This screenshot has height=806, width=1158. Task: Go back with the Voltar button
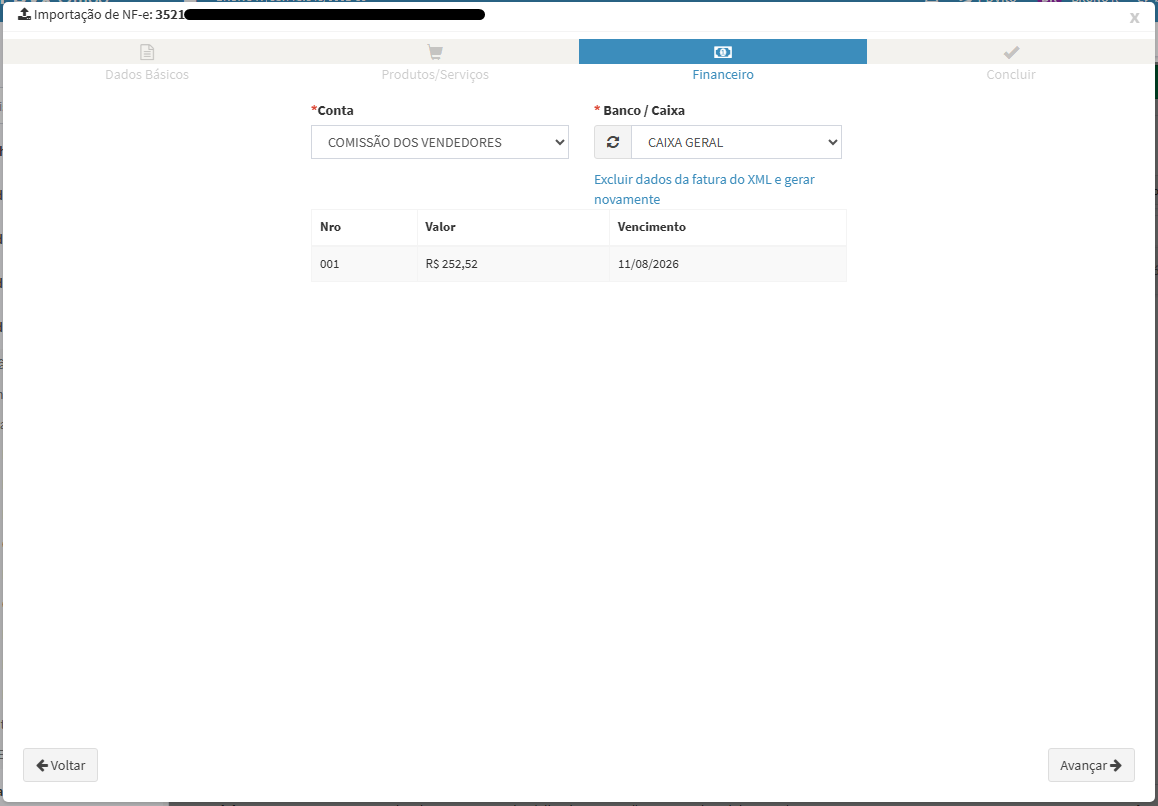[x=61, y=765]
